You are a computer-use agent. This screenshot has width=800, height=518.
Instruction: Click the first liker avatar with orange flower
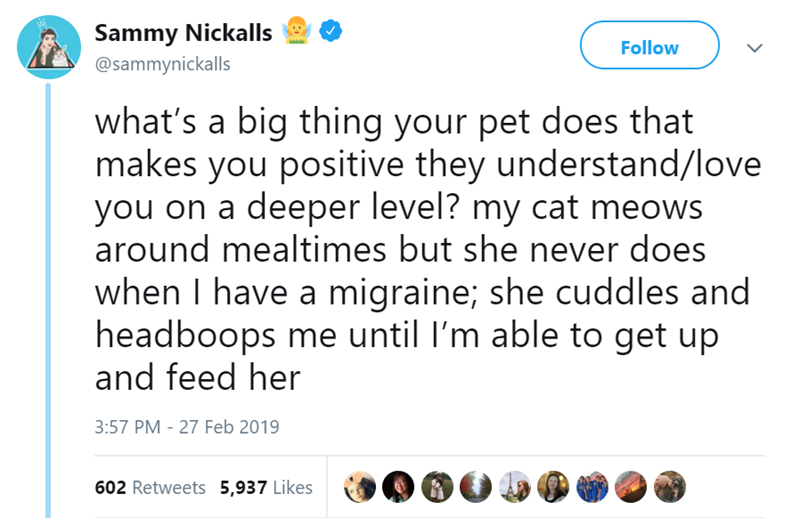(x=359, y=487)
